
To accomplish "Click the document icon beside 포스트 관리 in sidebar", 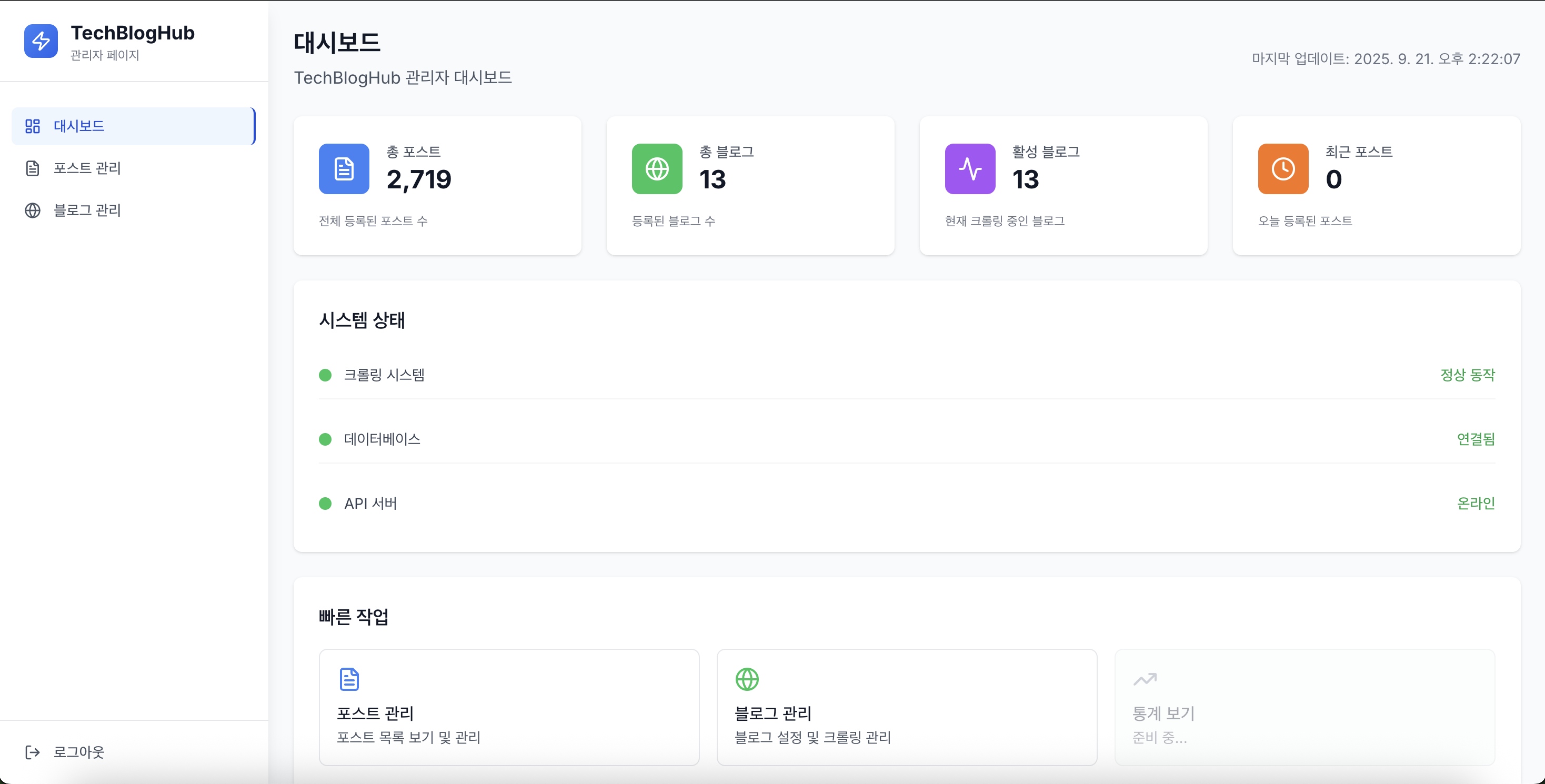I will tap(33, 168).
